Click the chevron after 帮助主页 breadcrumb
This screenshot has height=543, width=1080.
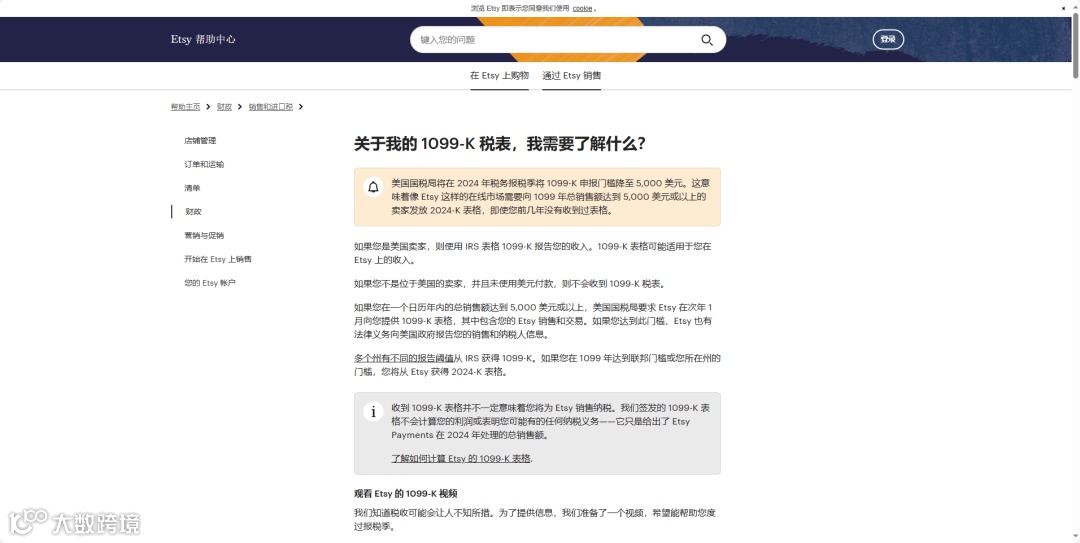pos(209,107)
